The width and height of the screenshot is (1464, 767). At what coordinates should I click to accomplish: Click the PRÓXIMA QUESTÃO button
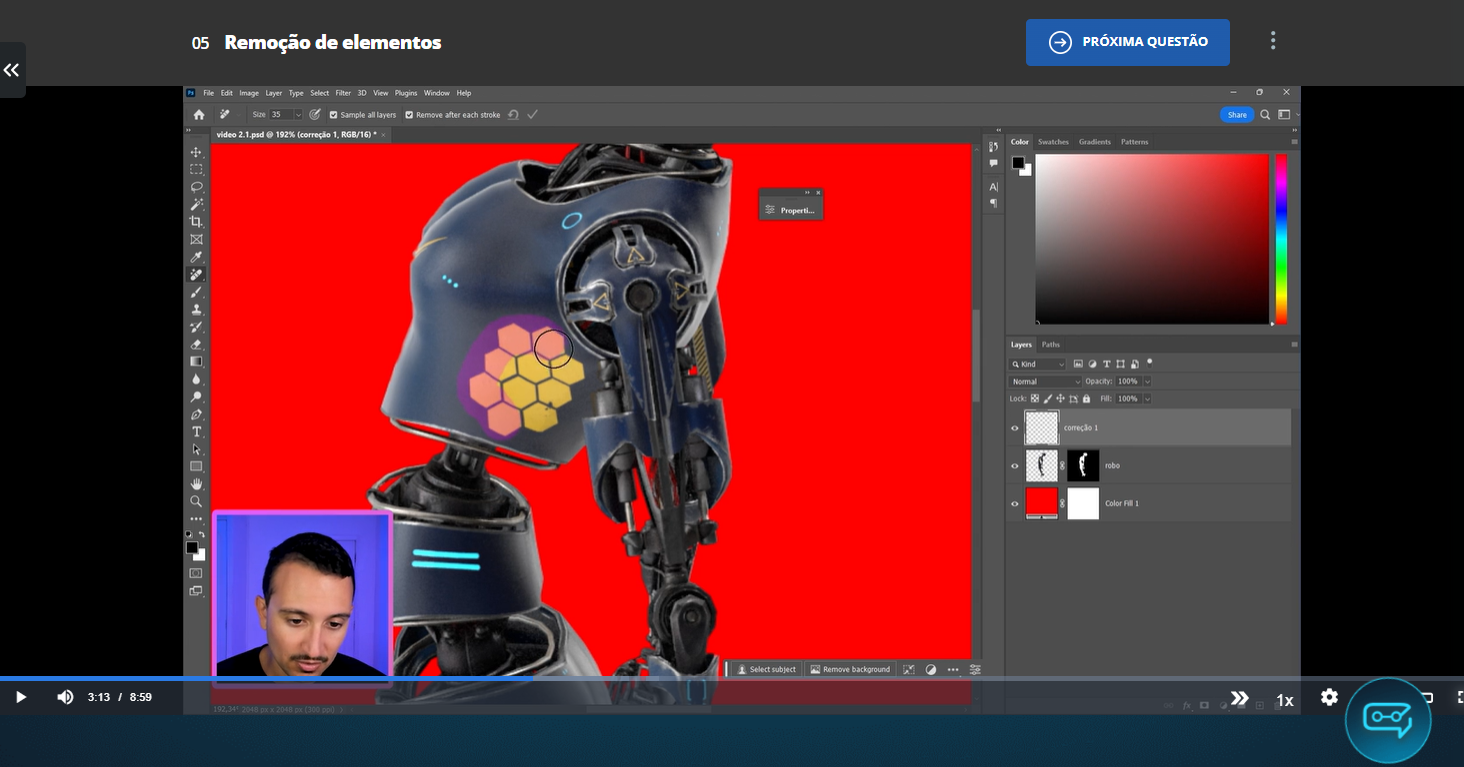point(1128,42)
